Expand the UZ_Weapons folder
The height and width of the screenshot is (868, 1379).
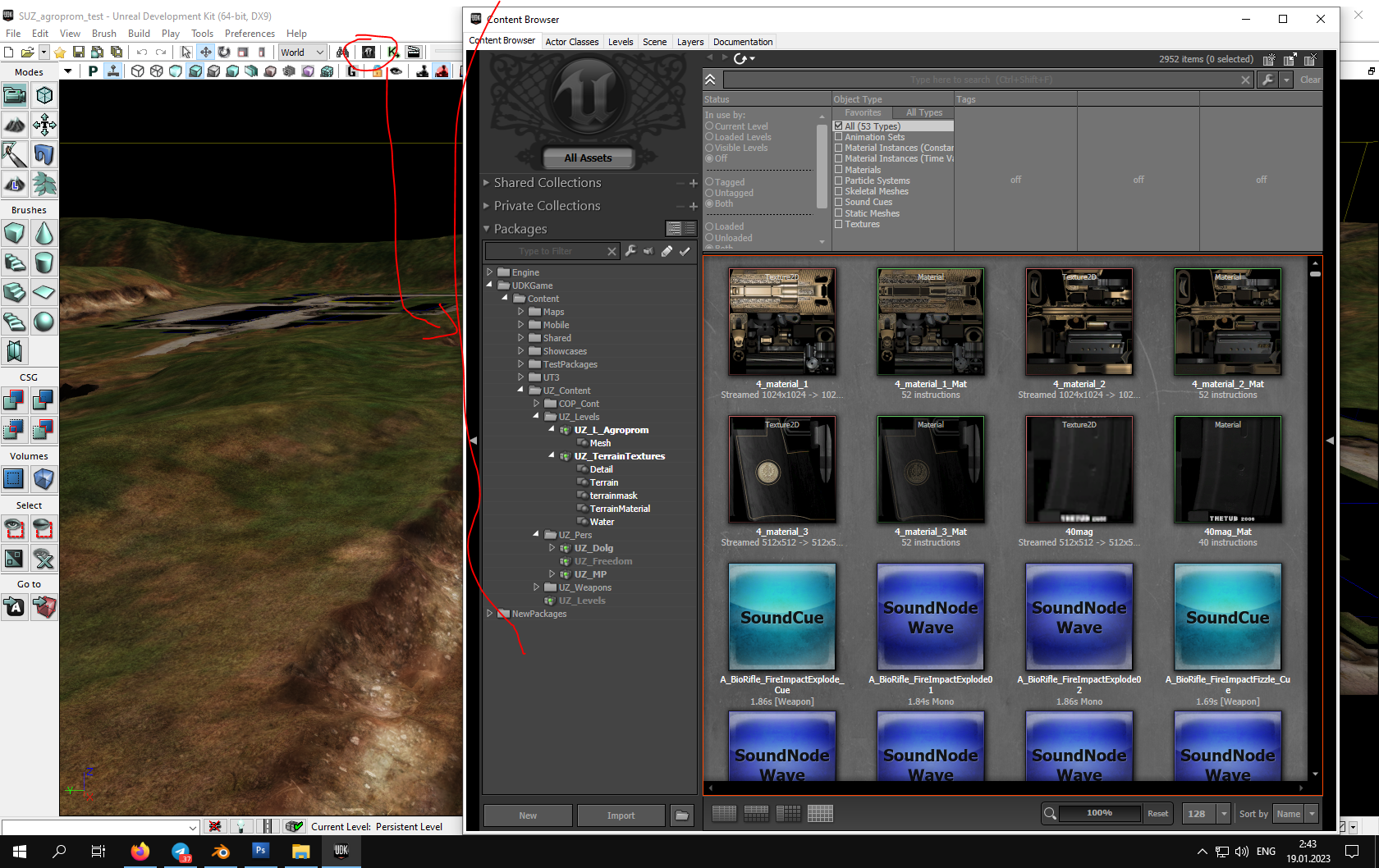coord(537,587)
